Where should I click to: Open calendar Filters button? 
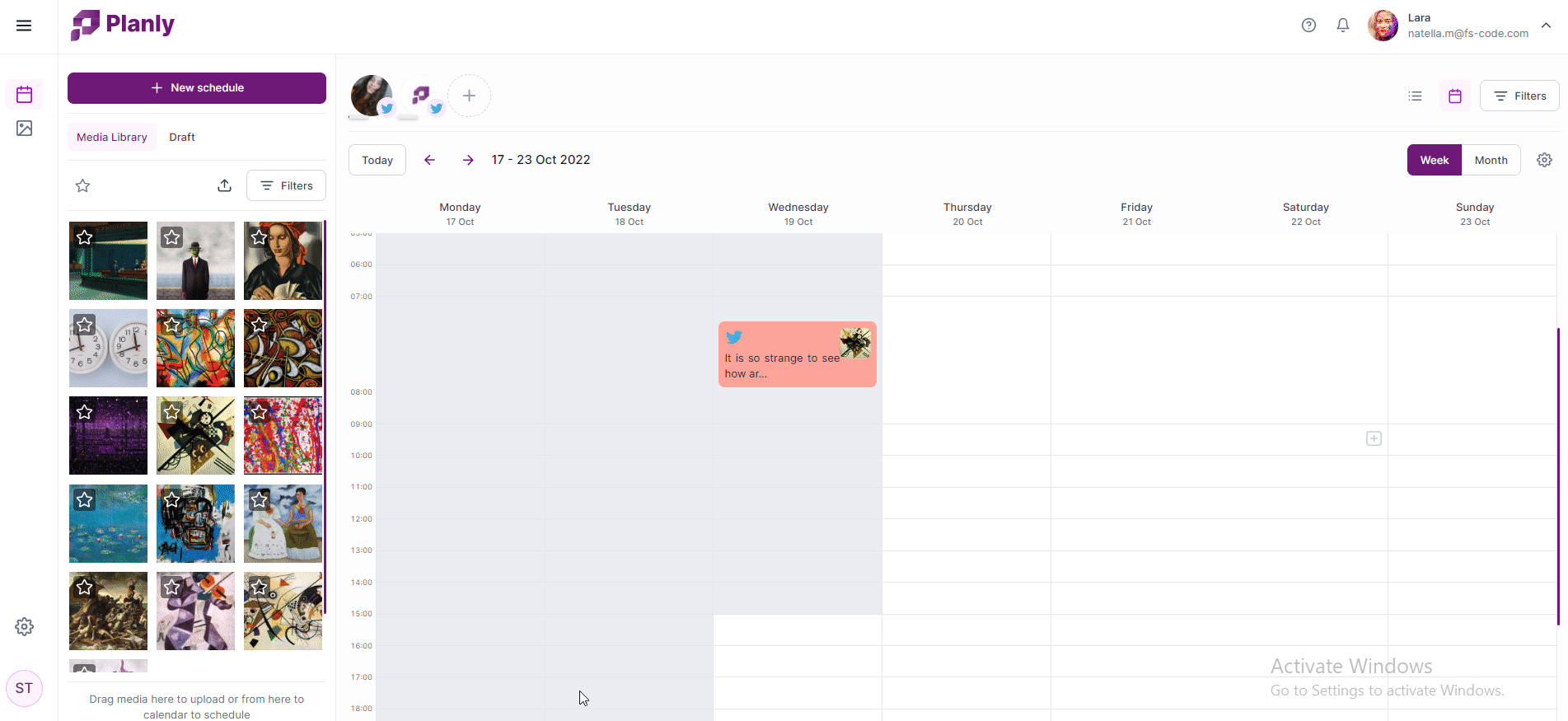click(x=1519, y=96)
